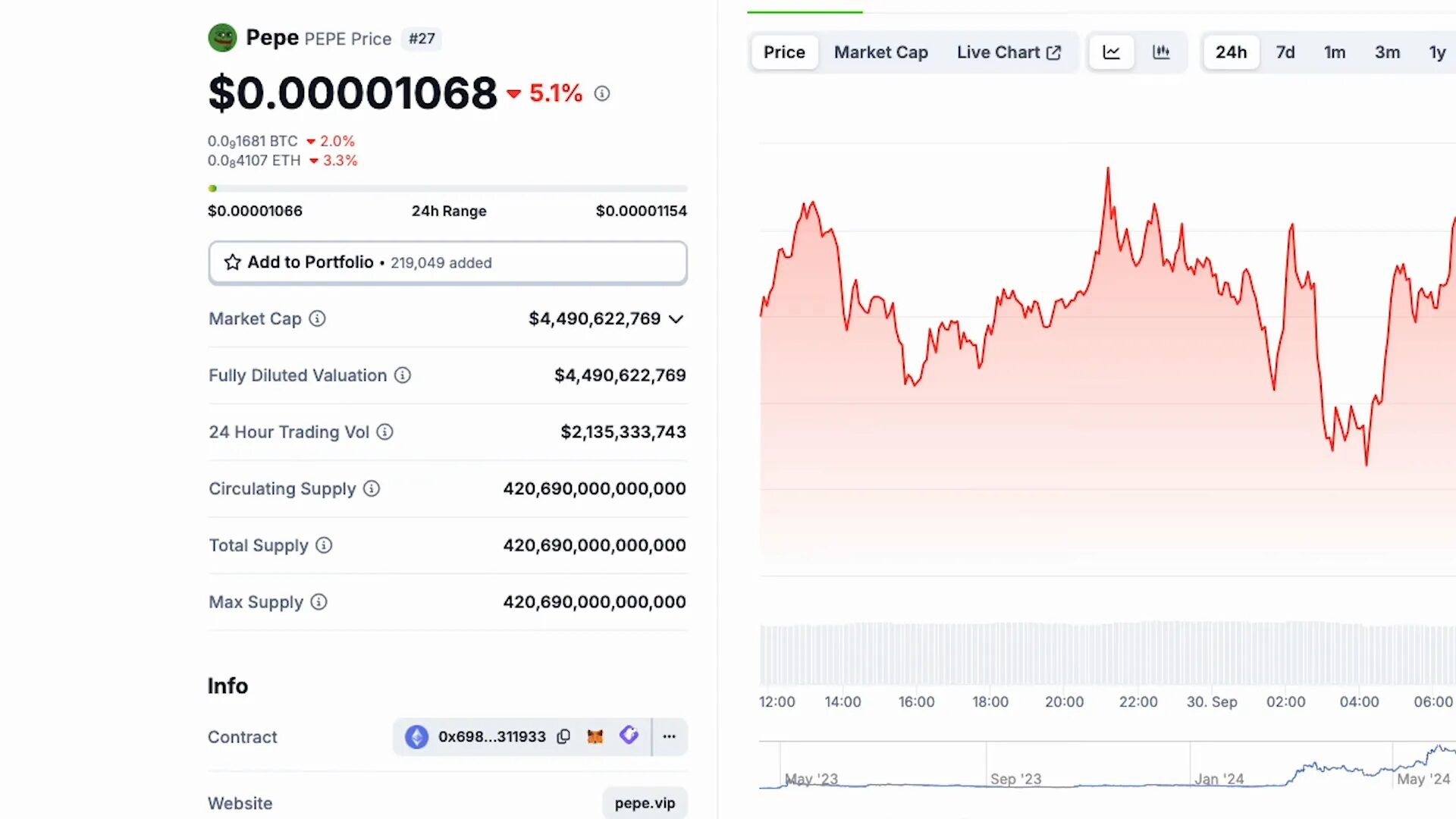Image resolution: width=1456 pixels, height=819 pixels.
Task: Click the Circulating Supply info icon
Action: pos(371,489)
